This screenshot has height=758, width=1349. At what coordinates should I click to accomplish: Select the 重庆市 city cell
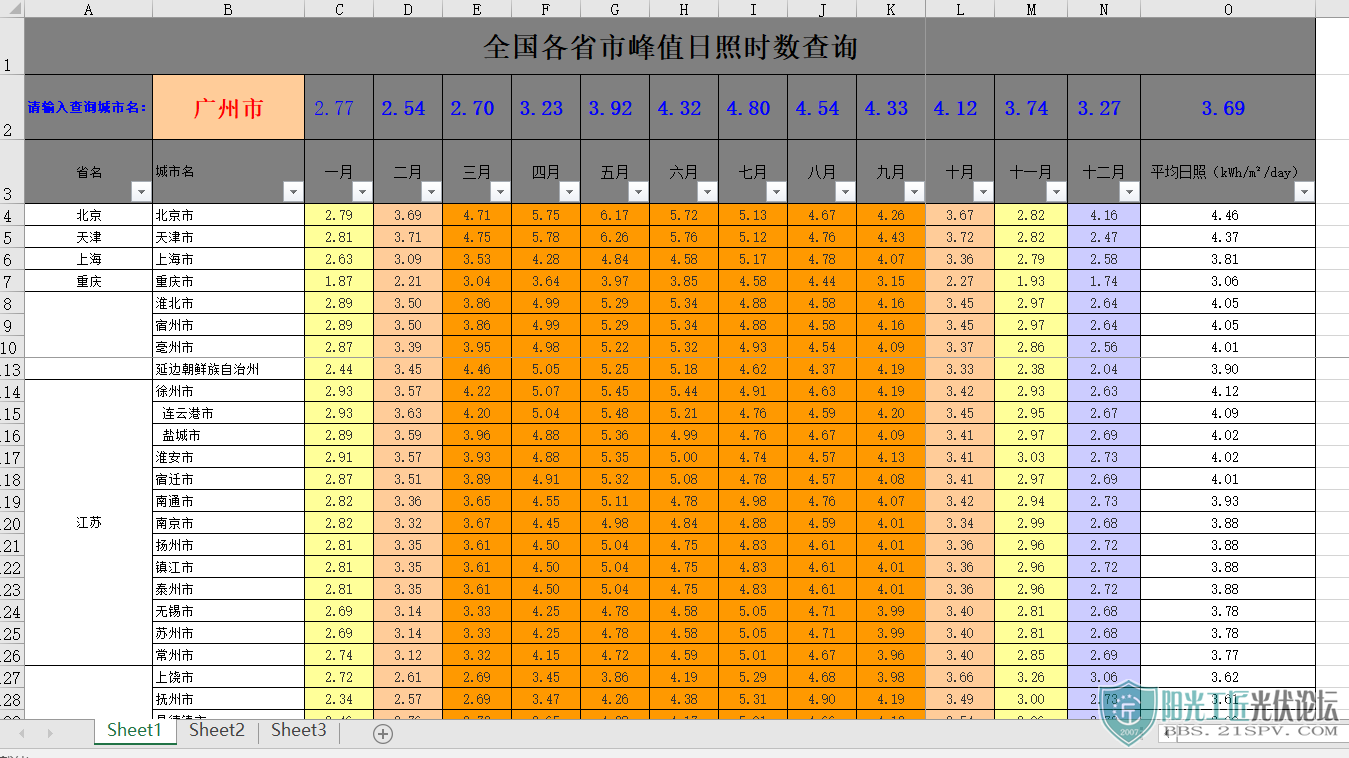(x=228, y=281)
